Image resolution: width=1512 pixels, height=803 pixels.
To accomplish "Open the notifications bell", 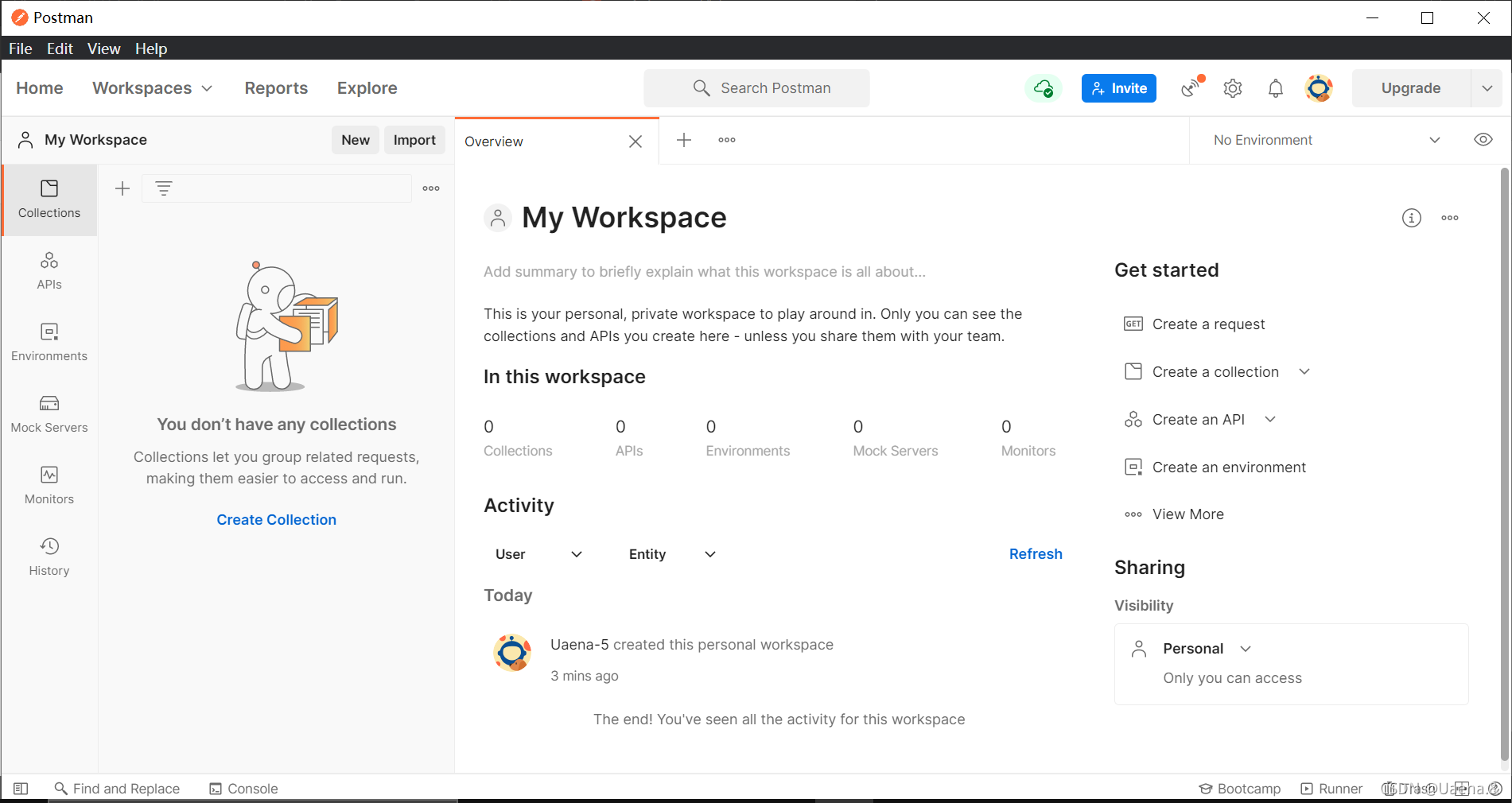I will tap(1275, 88).
